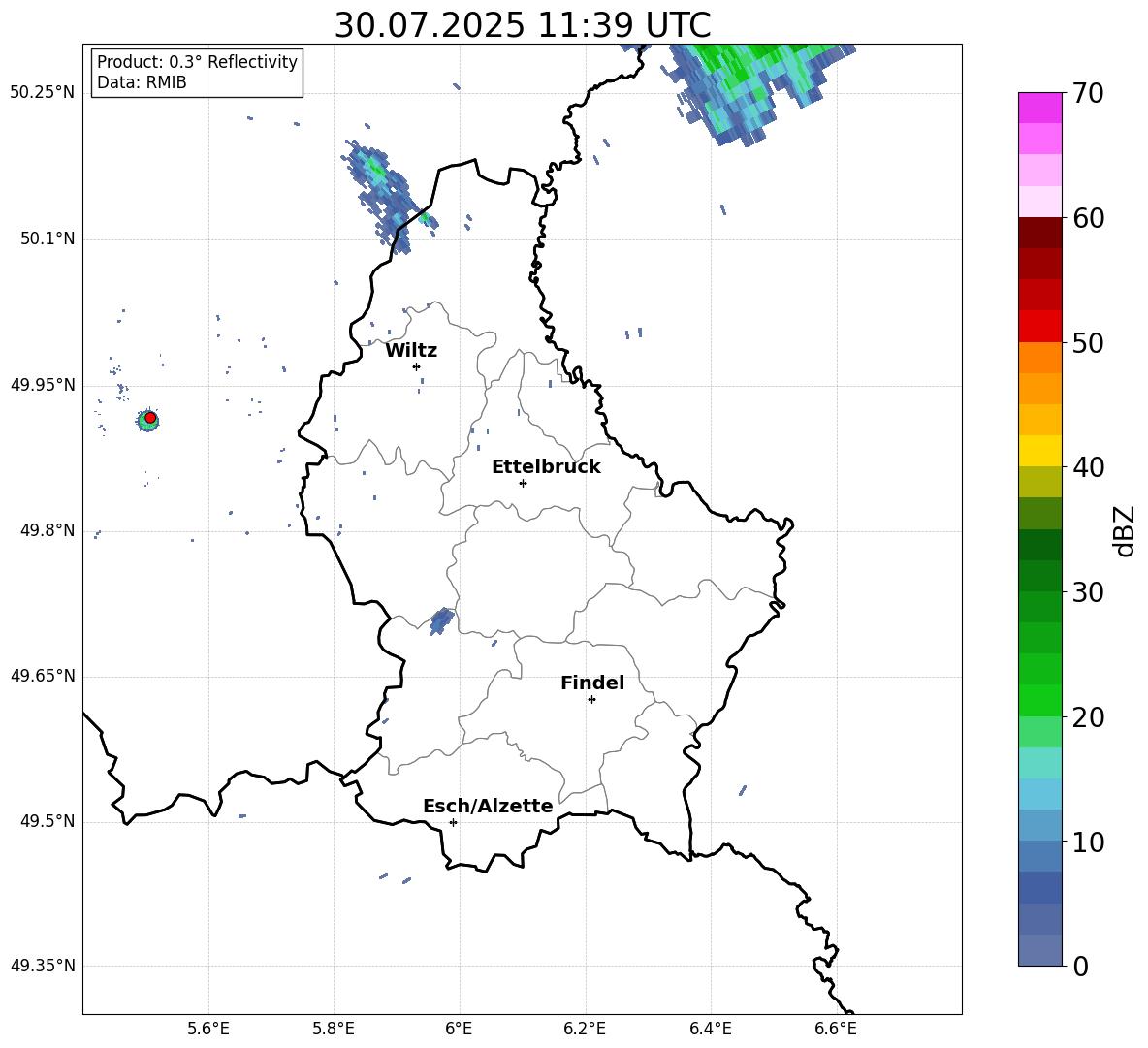Click the plus marker below Ettelbruck
The width and height of the screenshot is (1148, 1048).
click(x=523, y=483)
